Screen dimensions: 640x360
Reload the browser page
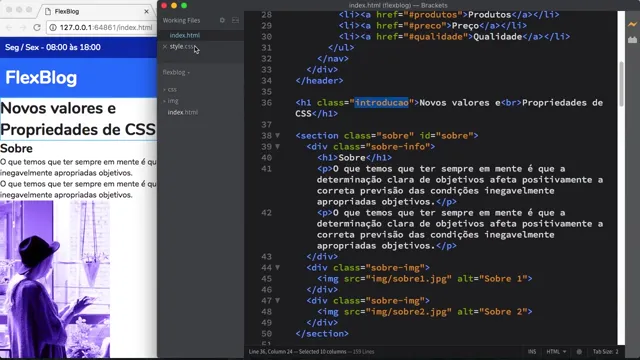(37, 27)
